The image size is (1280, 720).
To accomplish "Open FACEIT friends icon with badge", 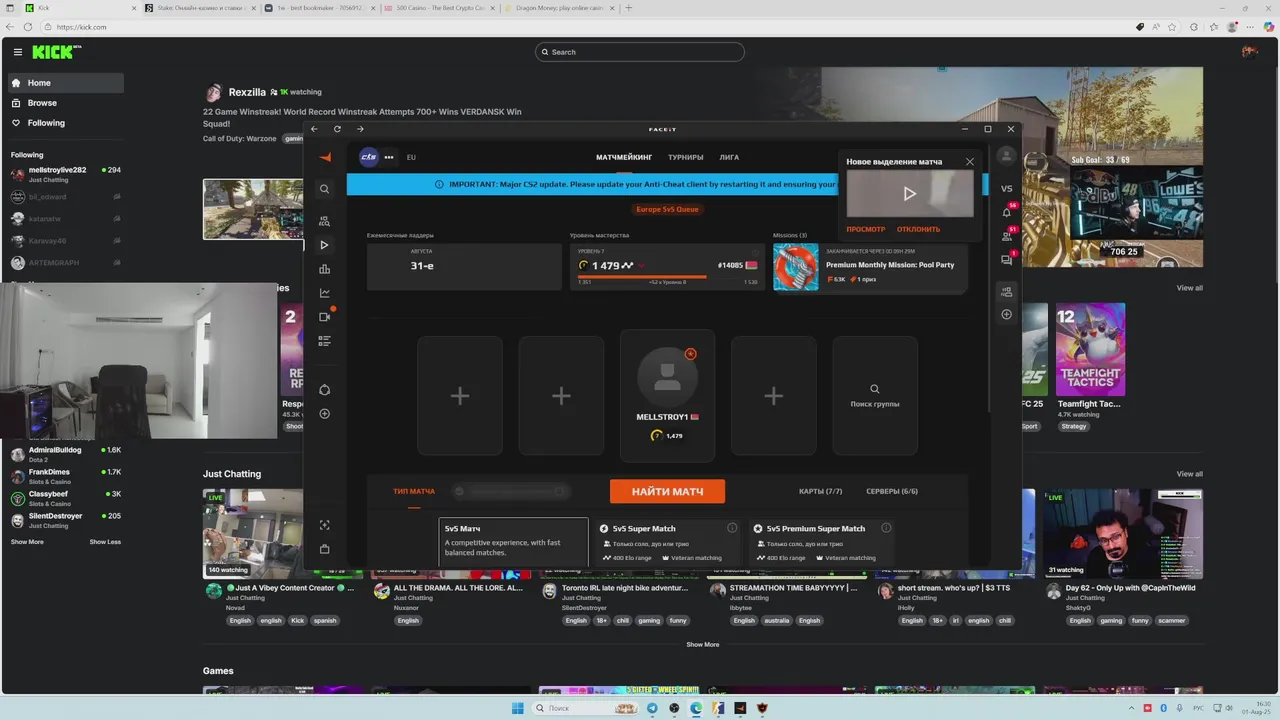I will [x=1007, y=236].
